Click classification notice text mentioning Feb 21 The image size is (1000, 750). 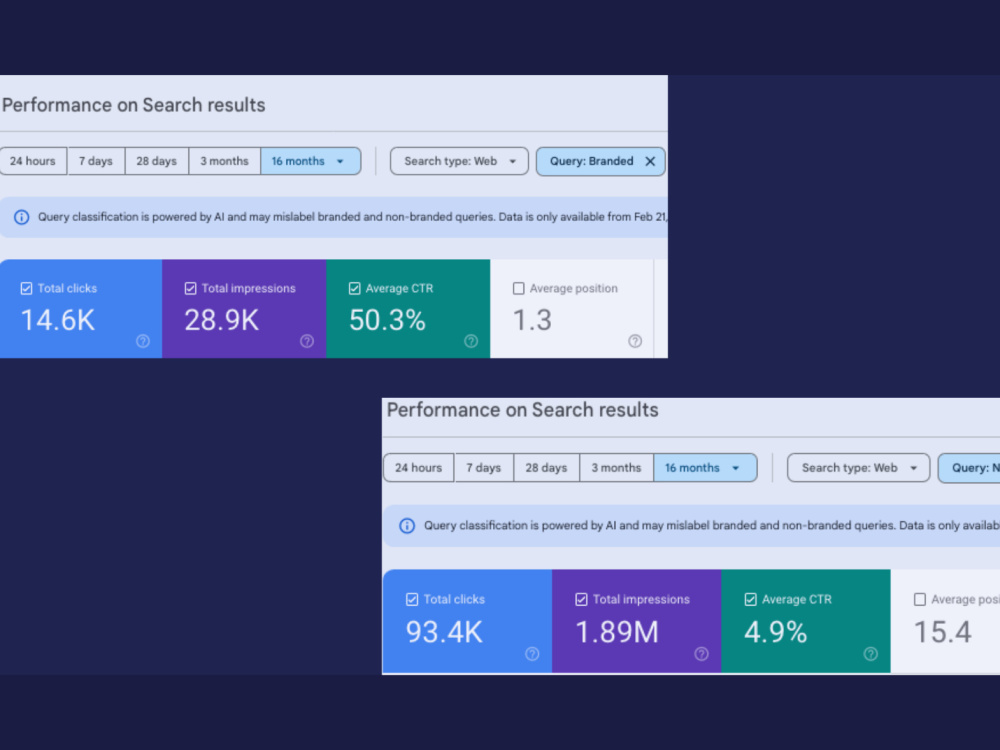coord(352,217)
